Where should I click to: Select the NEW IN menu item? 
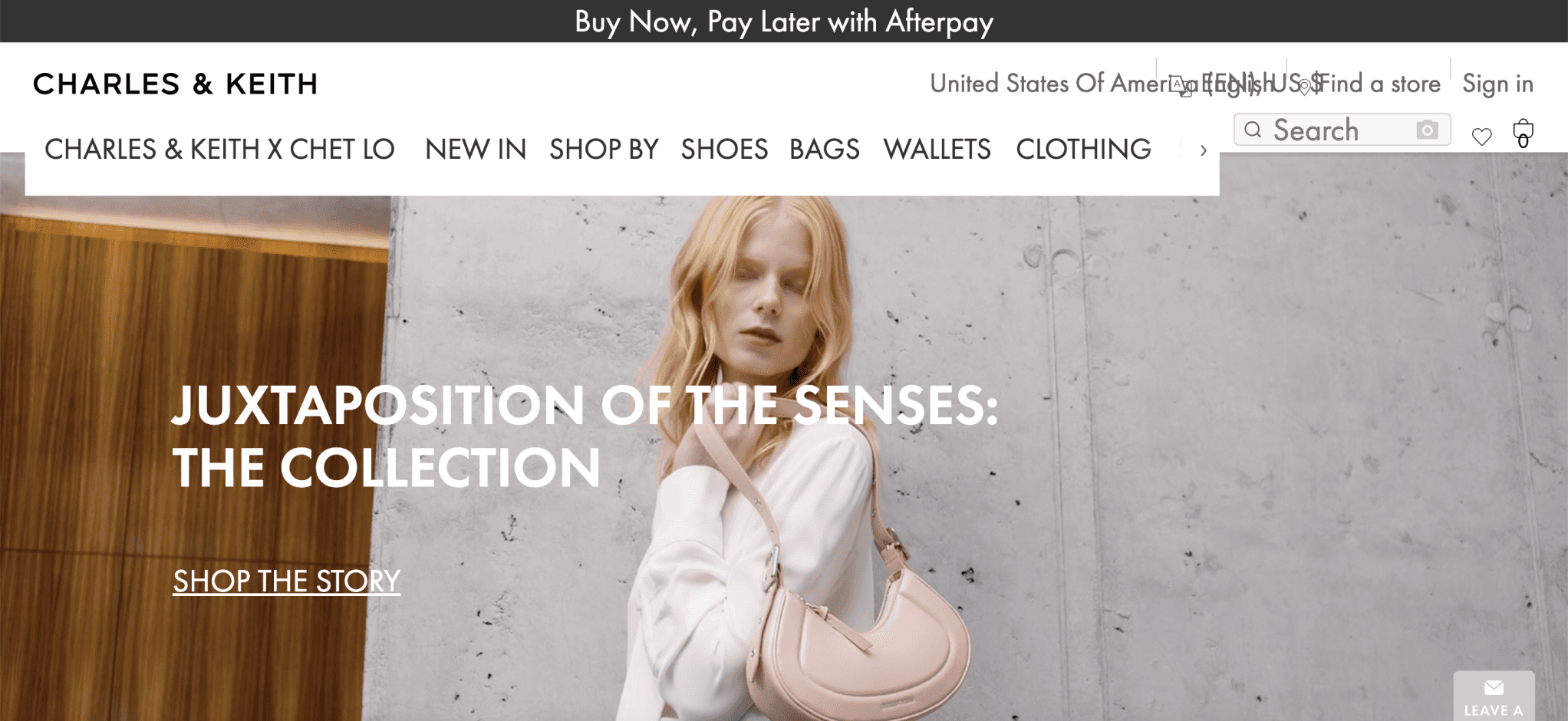pyautogui.click(x=476, y=149)
